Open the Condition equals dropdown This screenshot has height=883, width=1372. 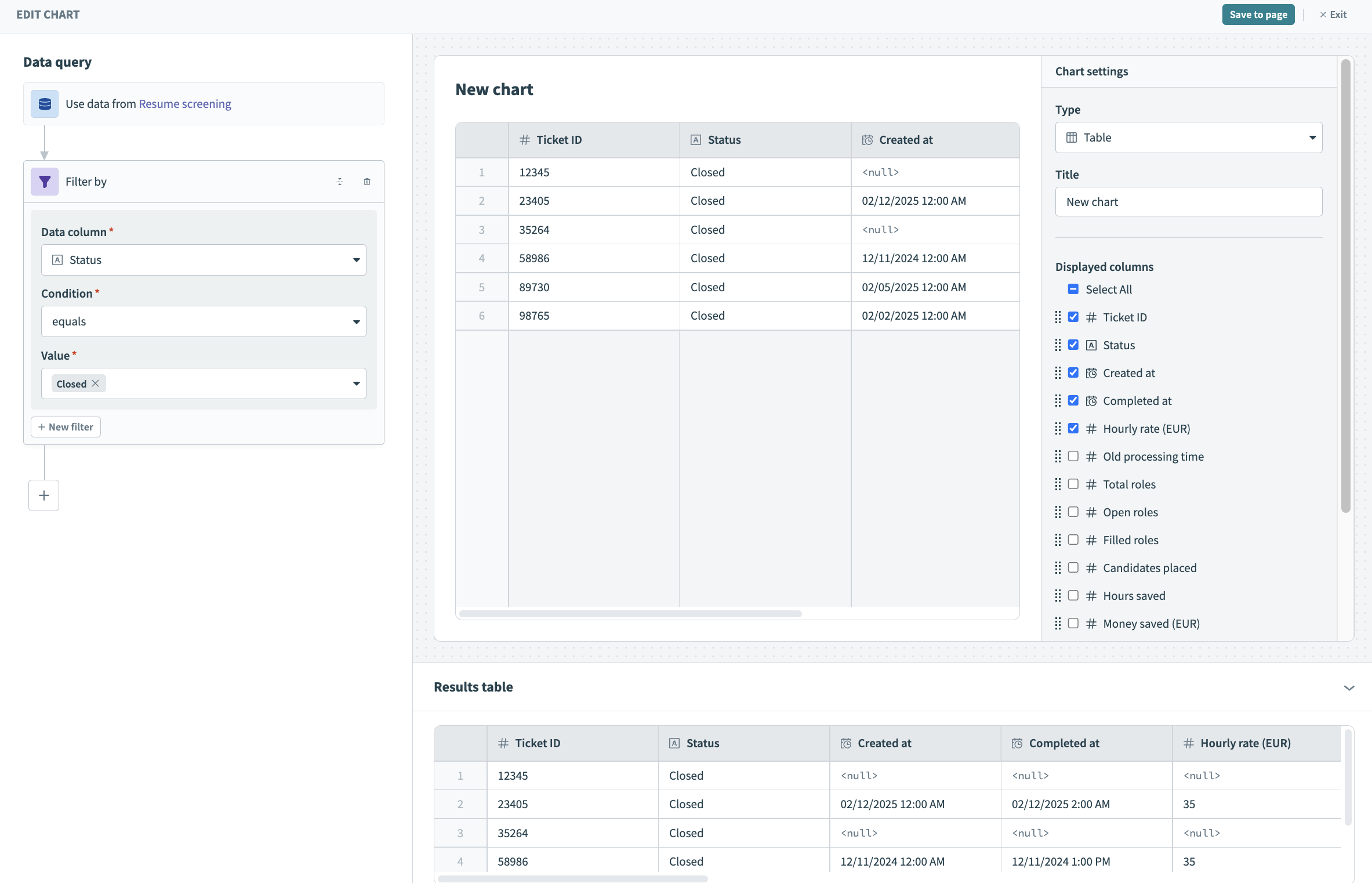[x=204, y=321]
